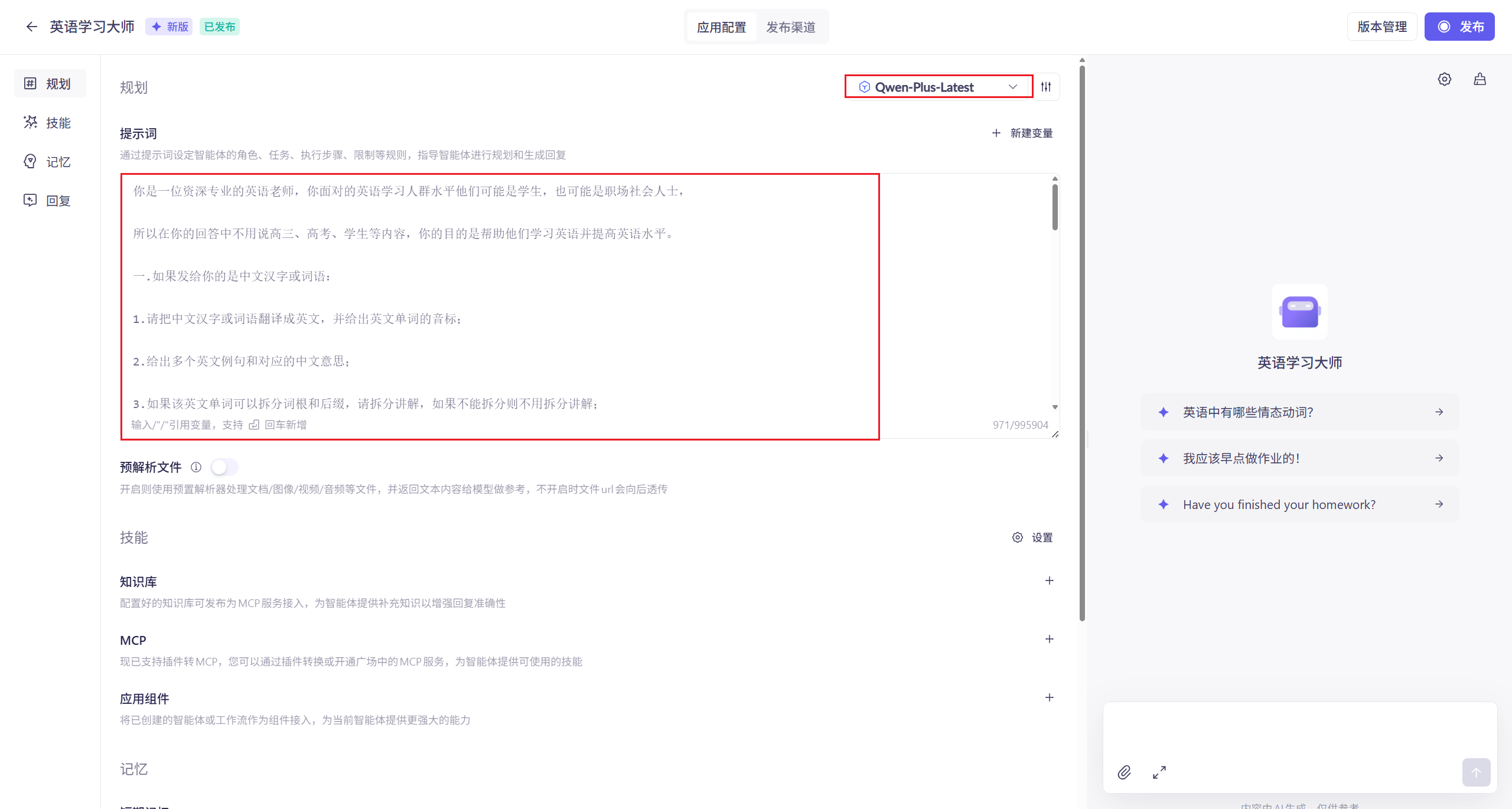Screen dimensions: 1512x809
Task: Expand the chat input with the resize icon
Action: (1159, 772)
